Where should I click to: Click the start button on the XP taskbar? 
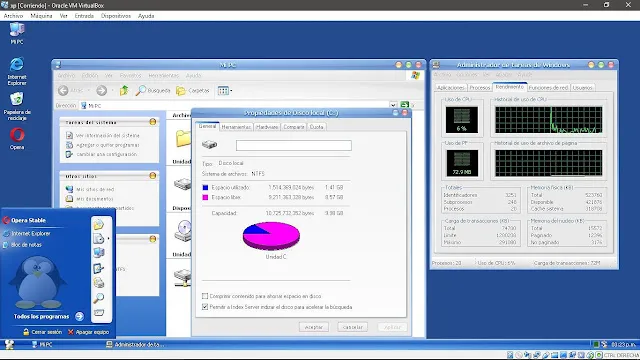point(9,344)
